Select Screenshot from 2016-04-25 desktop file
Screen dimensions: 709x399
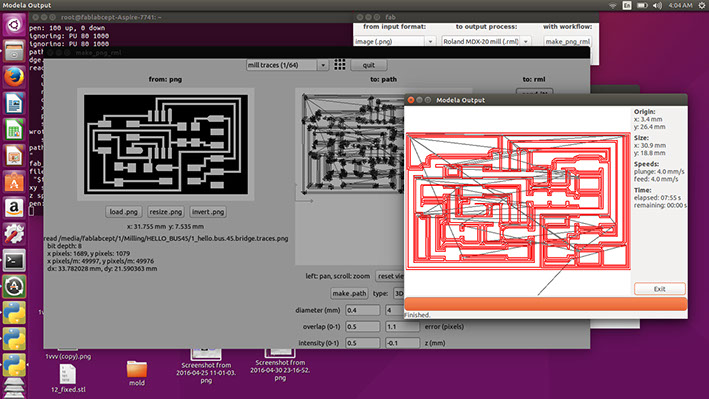tap(206, 366)
